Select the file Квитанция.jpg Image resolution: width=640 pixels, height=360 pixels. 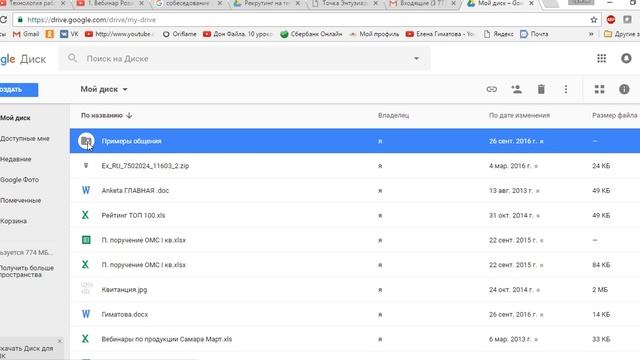coord(124,290)
